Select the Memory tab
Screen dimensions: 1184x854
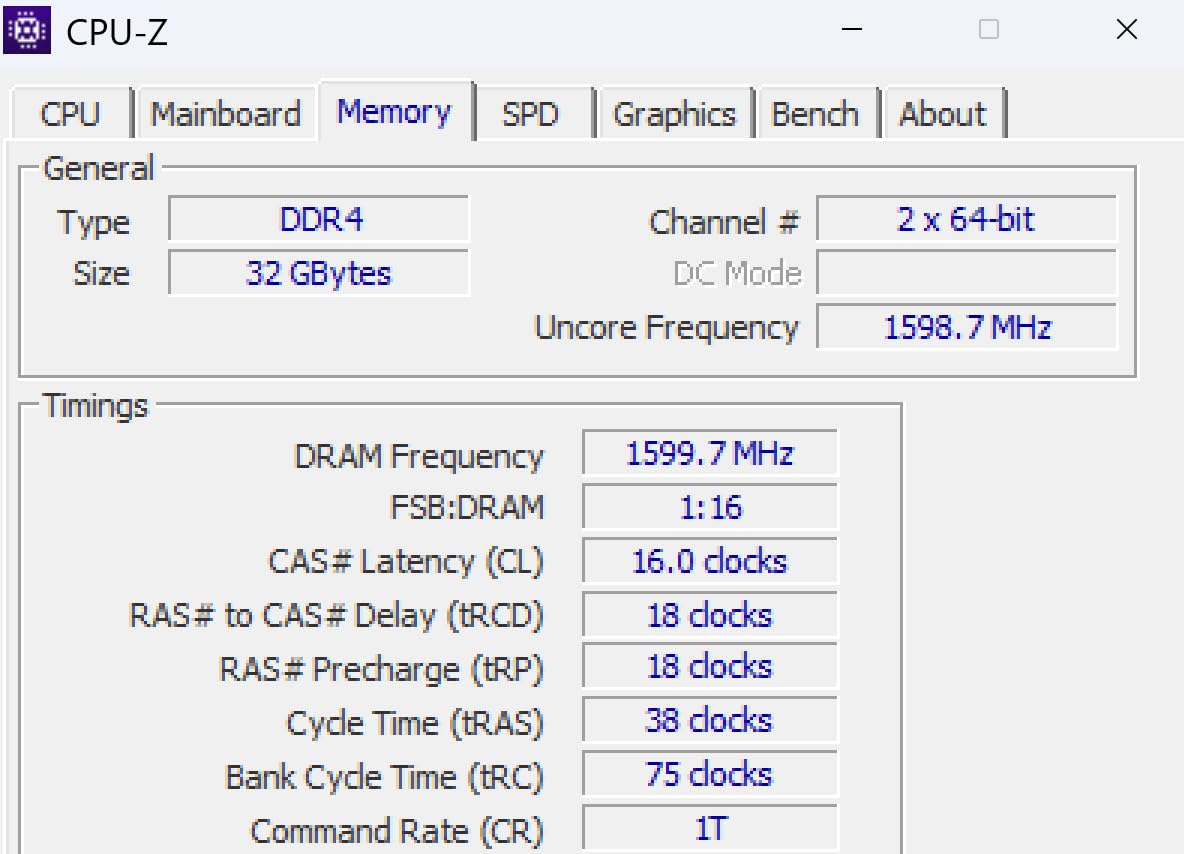click(x=395, y=111)
